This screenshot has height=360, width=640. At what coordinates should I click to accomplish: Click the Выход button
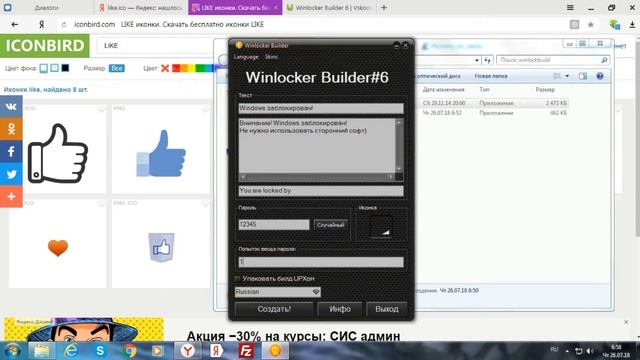tap(387, 309)
